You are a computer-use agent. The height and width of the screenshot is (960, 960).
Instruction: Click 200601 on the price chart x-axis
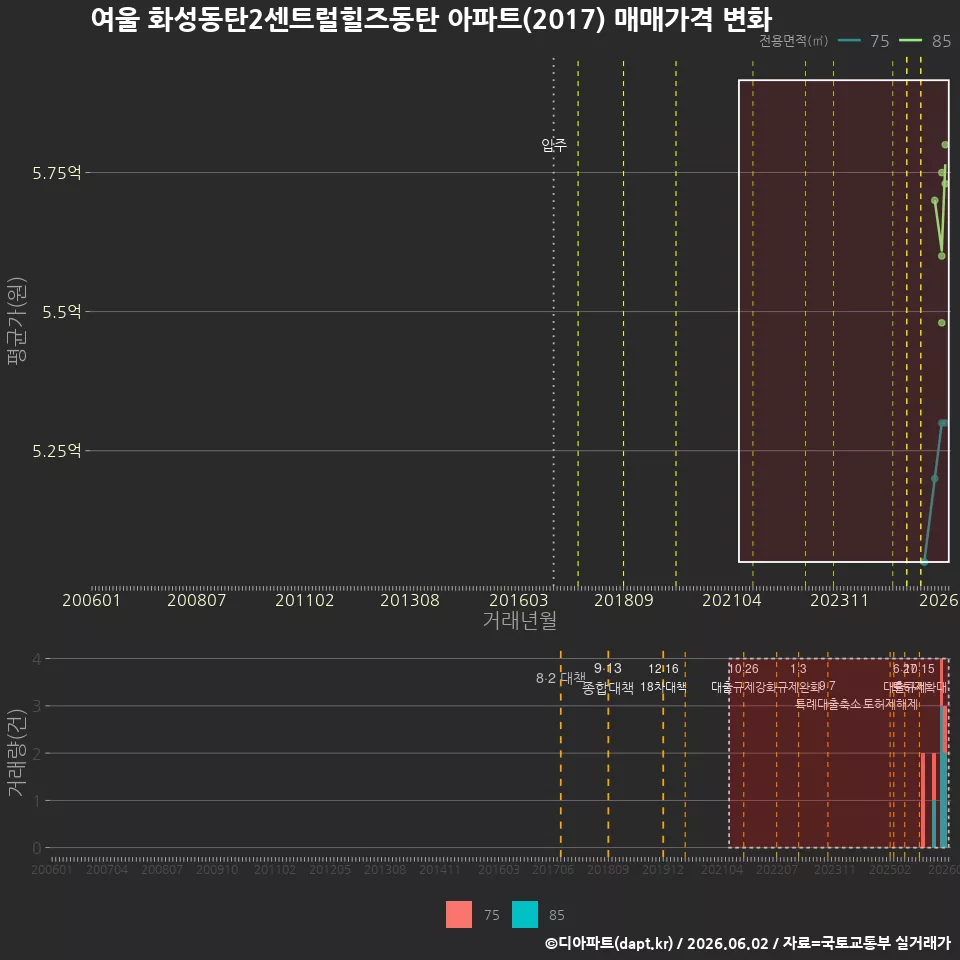91,600
